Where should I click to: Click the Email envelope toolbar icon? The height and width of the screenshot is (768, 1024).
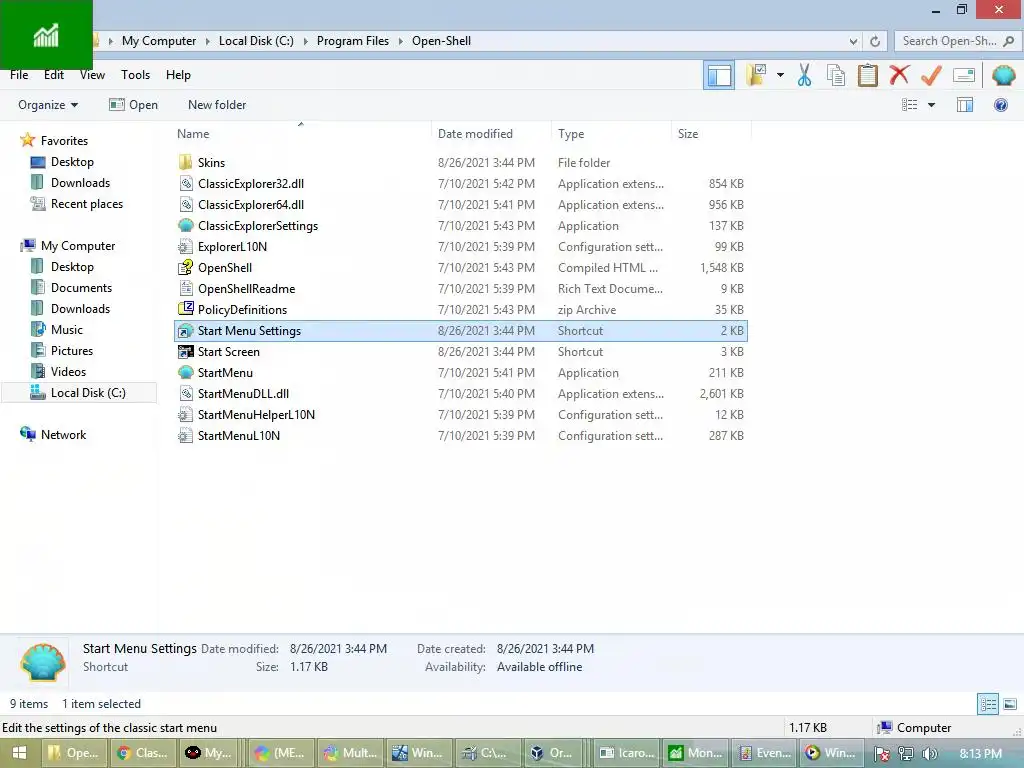tap(964, 75)
